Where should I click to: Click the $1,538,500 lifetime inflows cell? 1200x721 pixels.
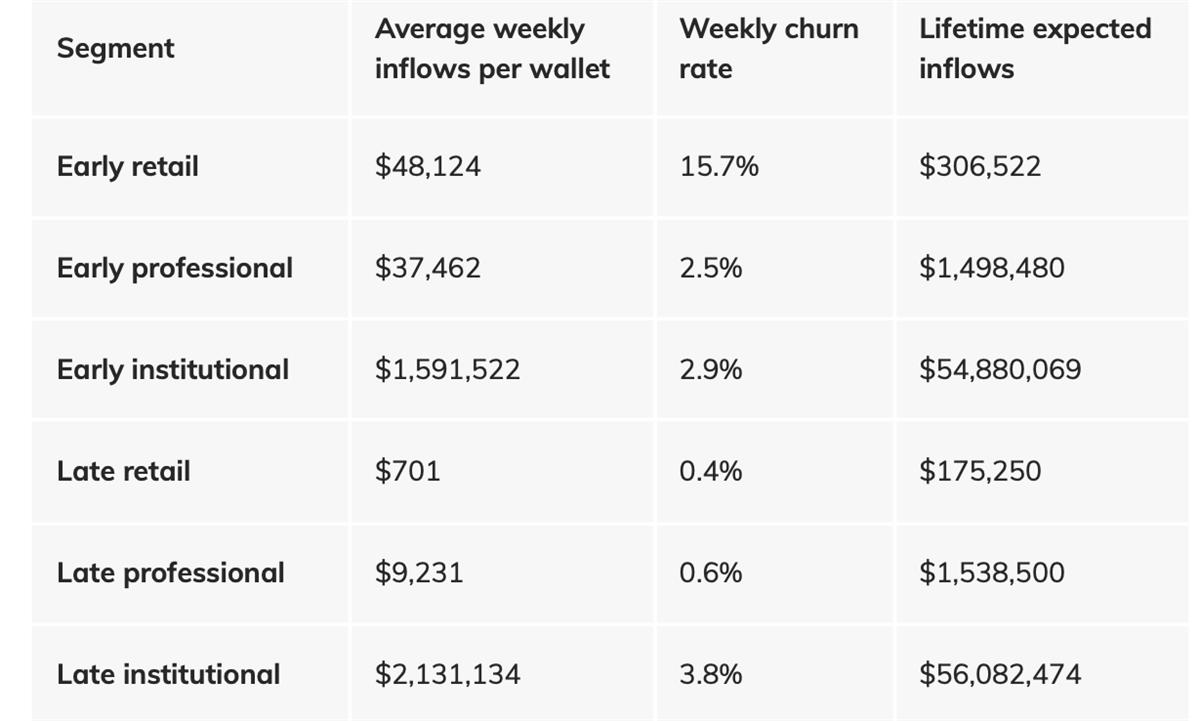click(x=991, y=572)
